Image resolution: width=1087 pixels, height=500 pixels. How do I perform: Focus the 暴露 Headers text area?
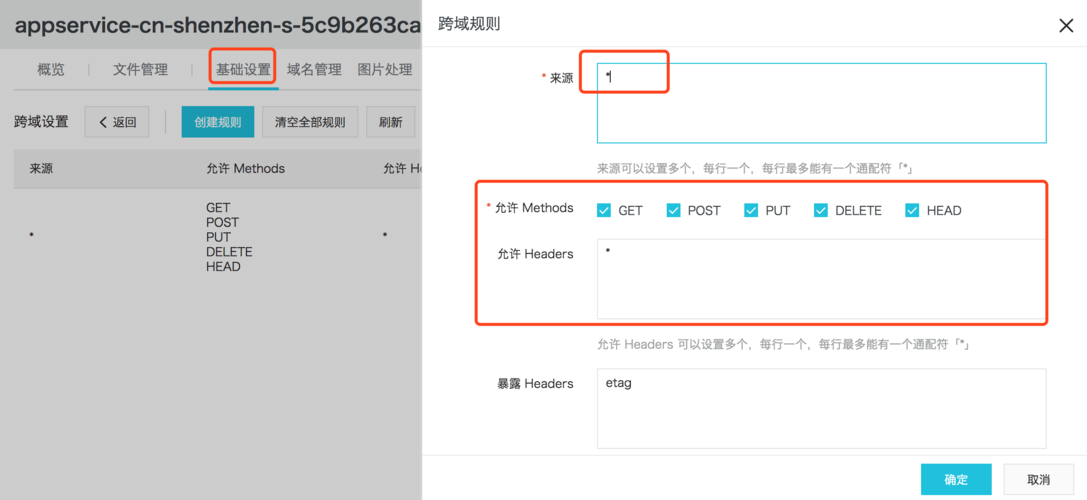821,408
